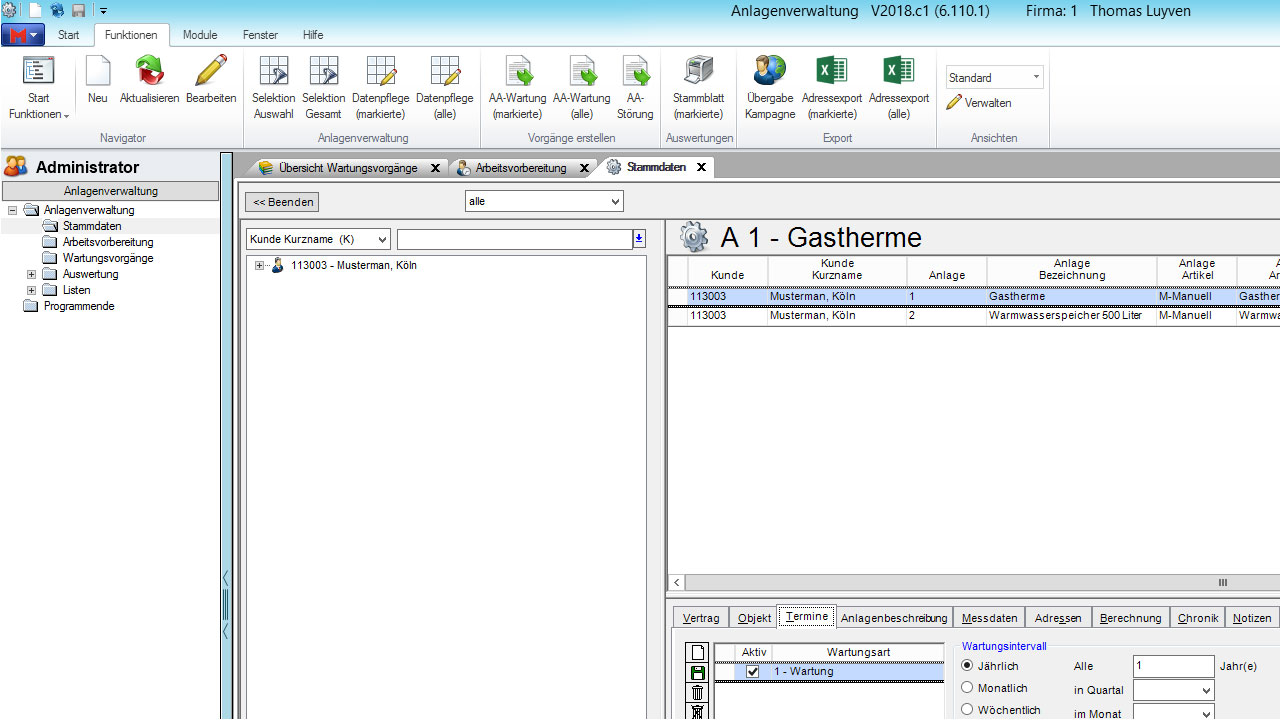Open the Module ribbon tab
Viewport: 1280px width, 720px height.
point(200,35)
